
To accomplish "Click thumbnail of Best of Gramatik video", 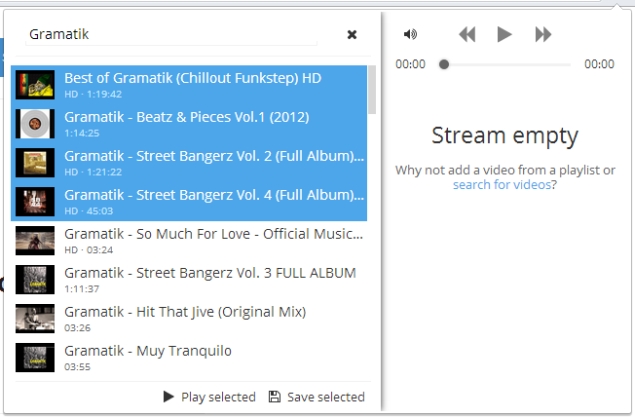I will click(x=35, y=85).
